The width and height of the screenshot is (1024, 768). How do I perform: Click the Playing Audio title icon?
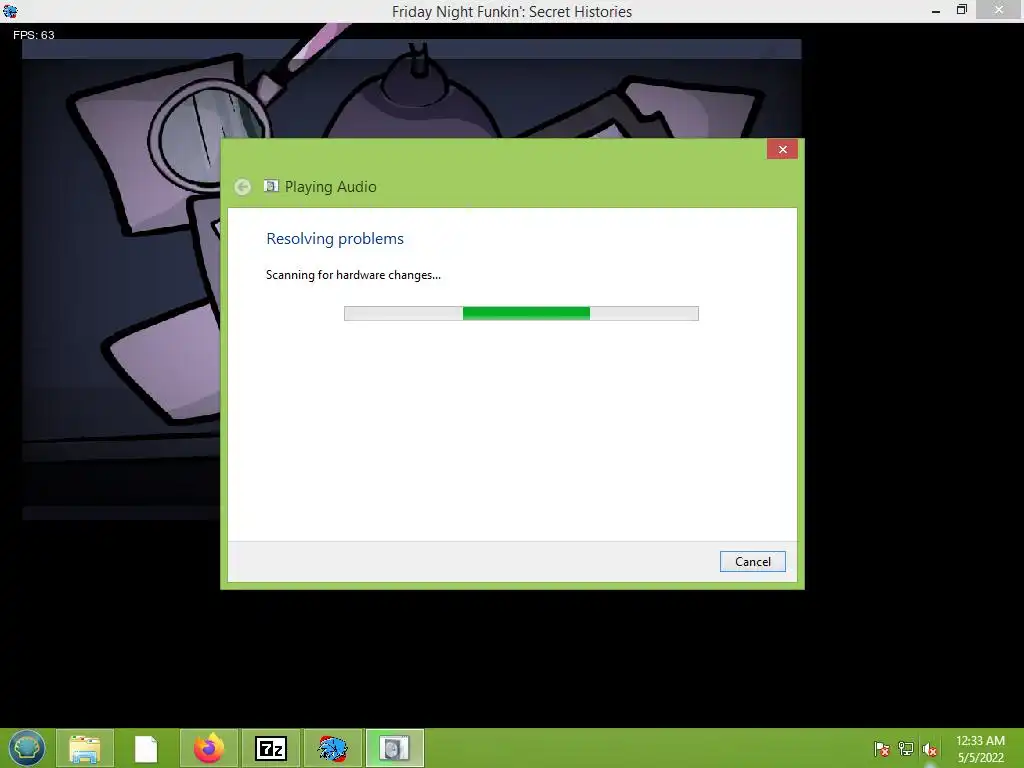(271, 186)
